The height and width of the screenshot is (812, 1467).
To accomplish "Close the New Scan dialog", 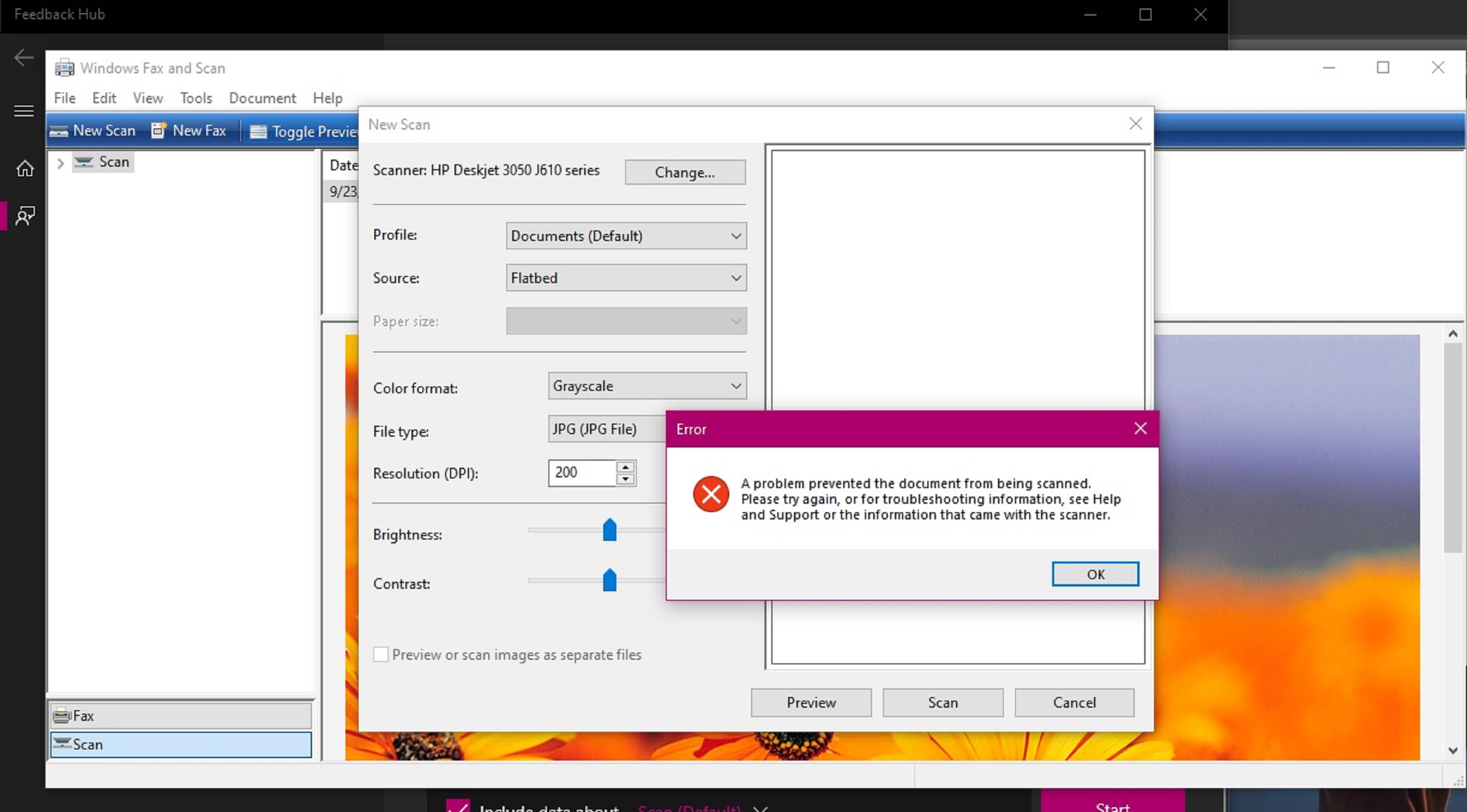I will (1135, 124).
